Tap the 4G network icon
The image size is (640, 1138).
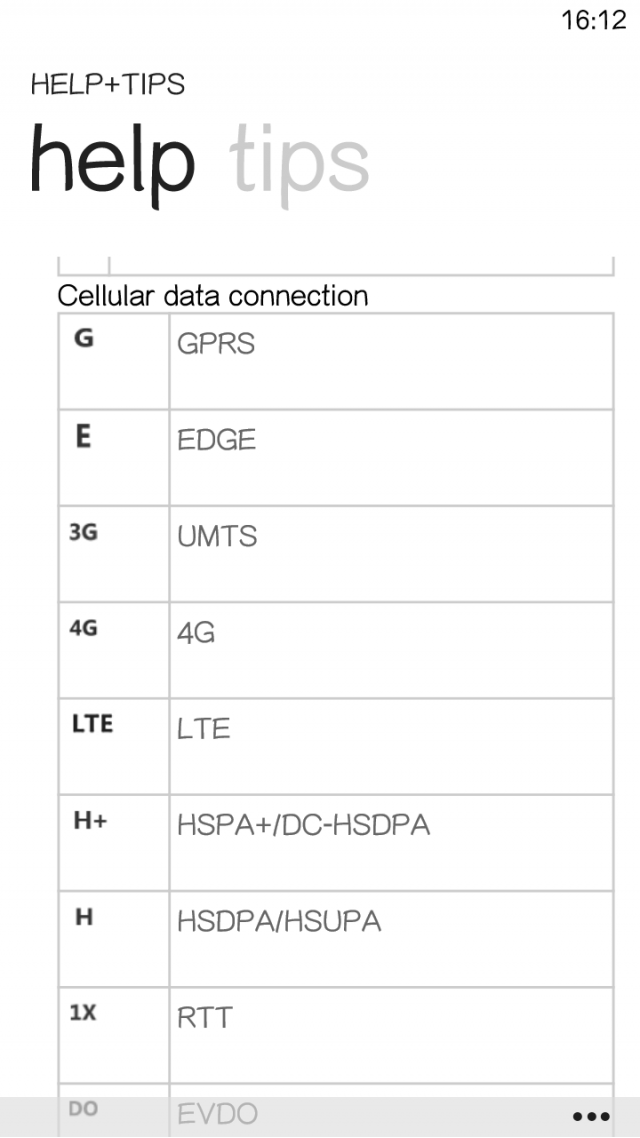84,630
